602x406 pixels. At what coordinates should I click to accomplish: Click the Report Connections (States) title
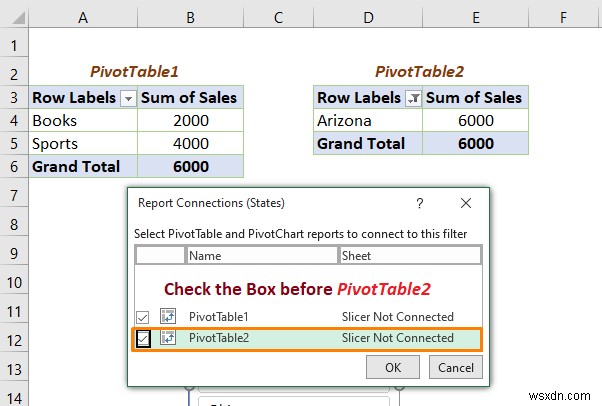pos(211,203)
